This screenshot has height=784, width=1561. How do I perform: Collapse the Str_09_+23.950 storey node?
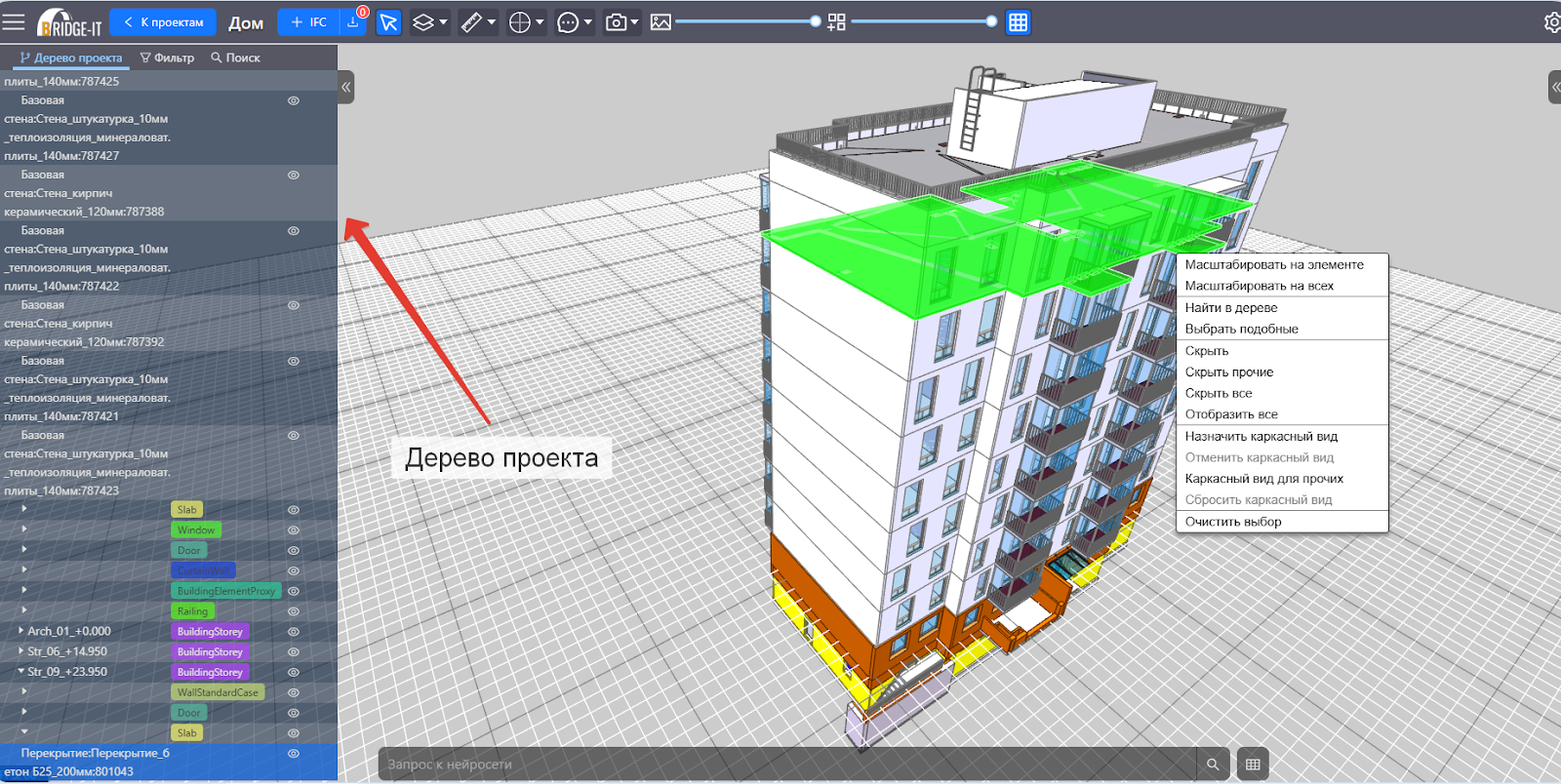20,671
